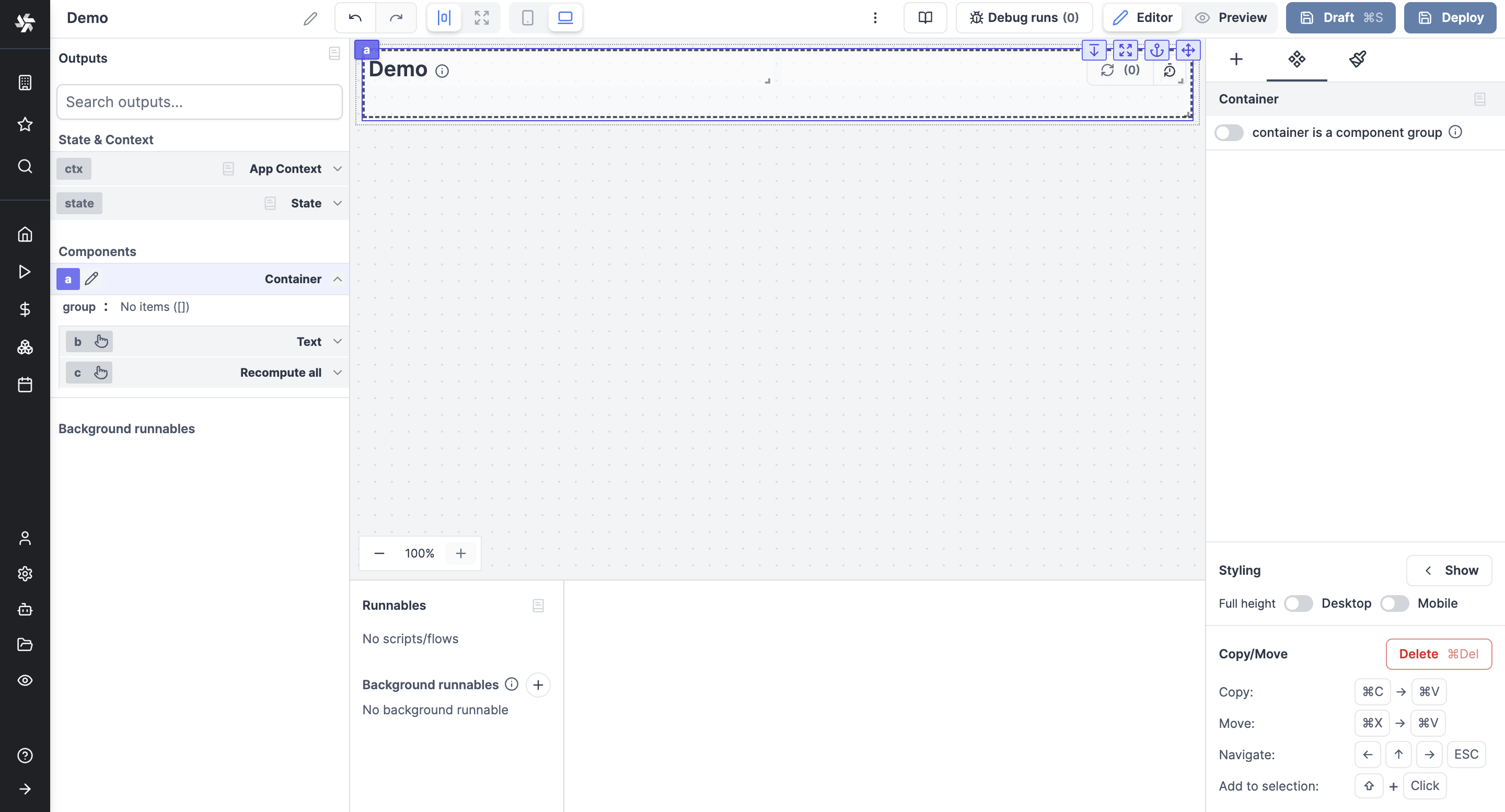Enable Full height Mobile switch
Image resolution: width=1505 pixels, height=812 pixels.
tap(1394, 604)
